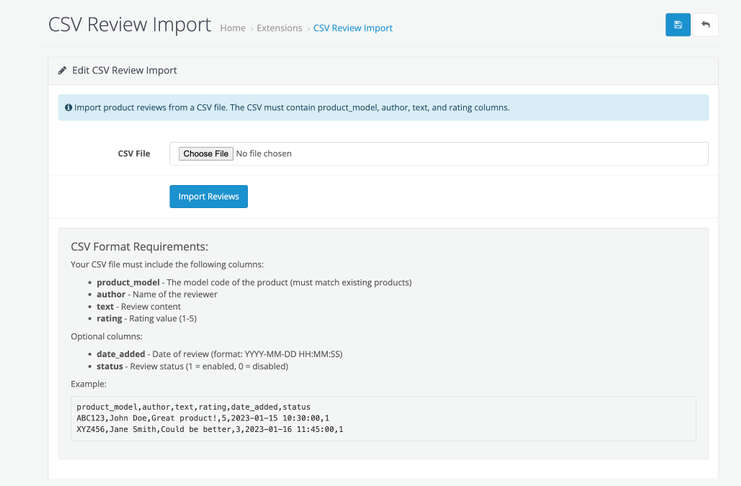
Task: Open the Extensions breadcrumb link
Action: 279,28
